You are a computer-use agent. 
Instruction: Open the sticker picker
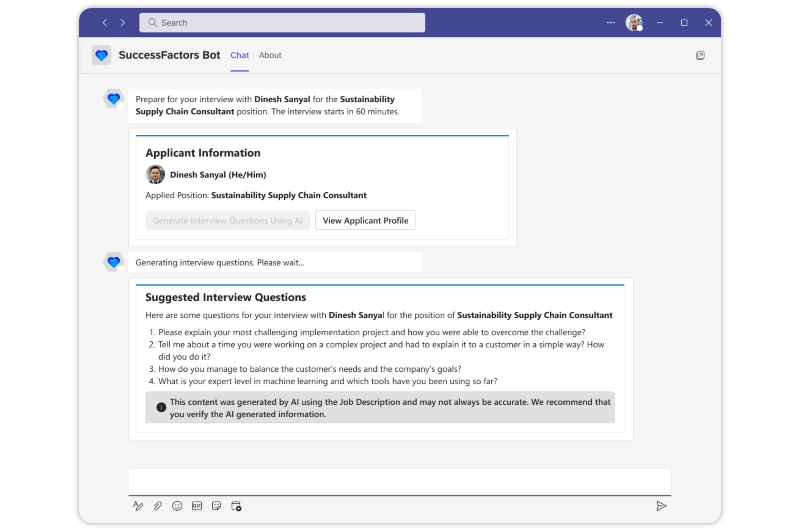click(216, 506)
